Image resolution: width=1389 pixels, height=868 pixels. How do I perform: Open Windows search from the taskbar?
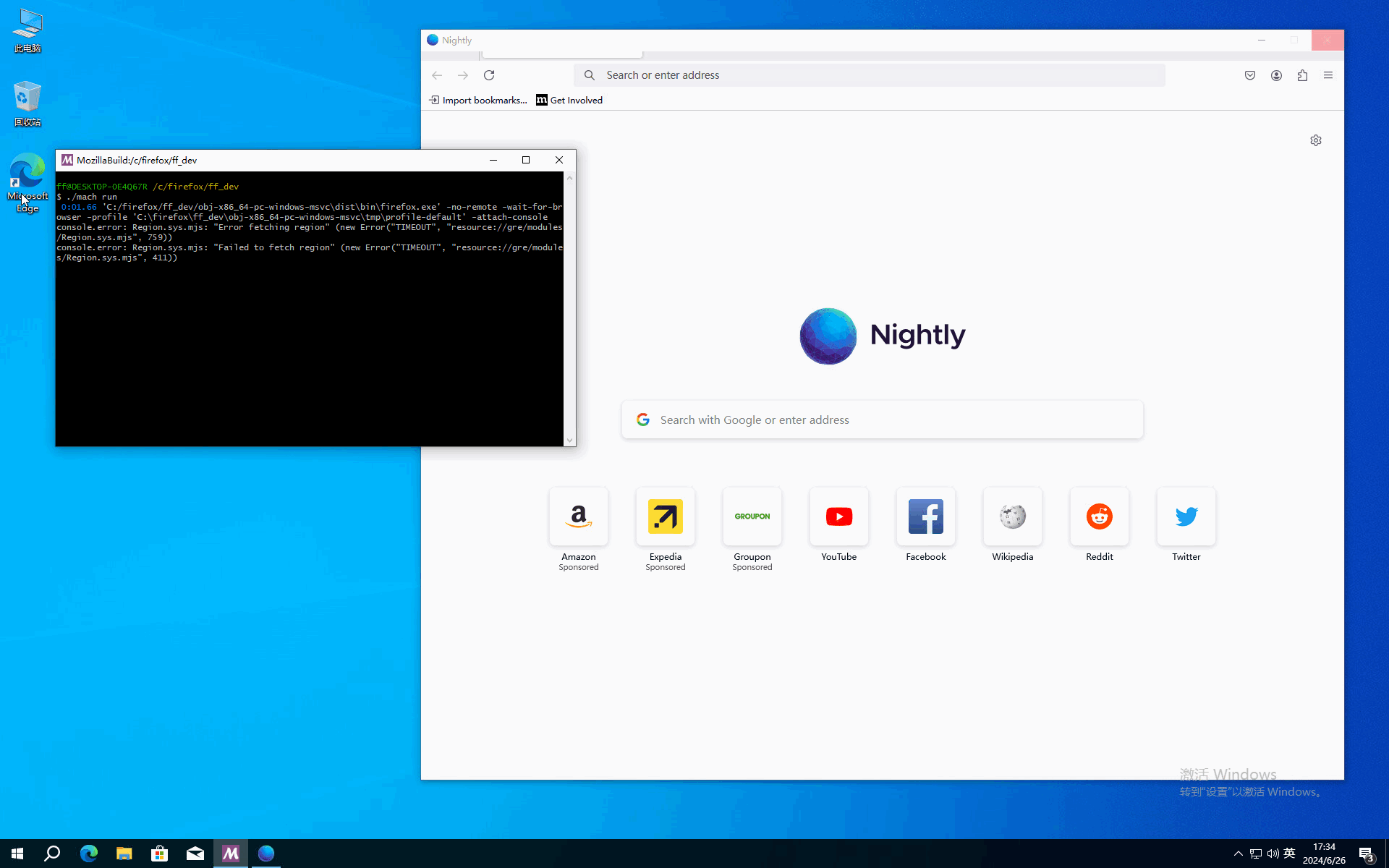click(x=51, y=853)
